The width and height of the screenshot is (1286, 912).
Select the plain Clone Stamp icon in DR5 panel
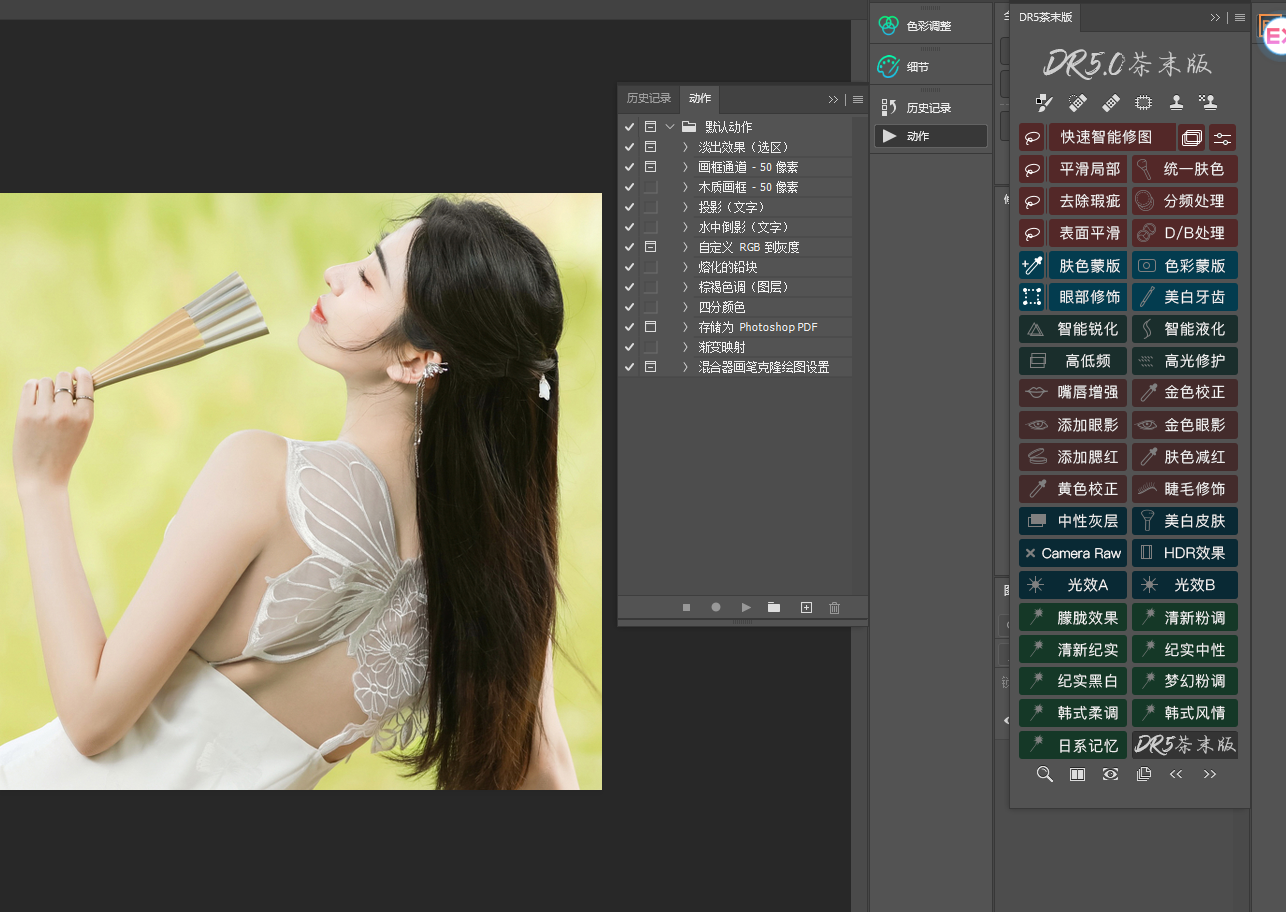tap(1177, 102)
